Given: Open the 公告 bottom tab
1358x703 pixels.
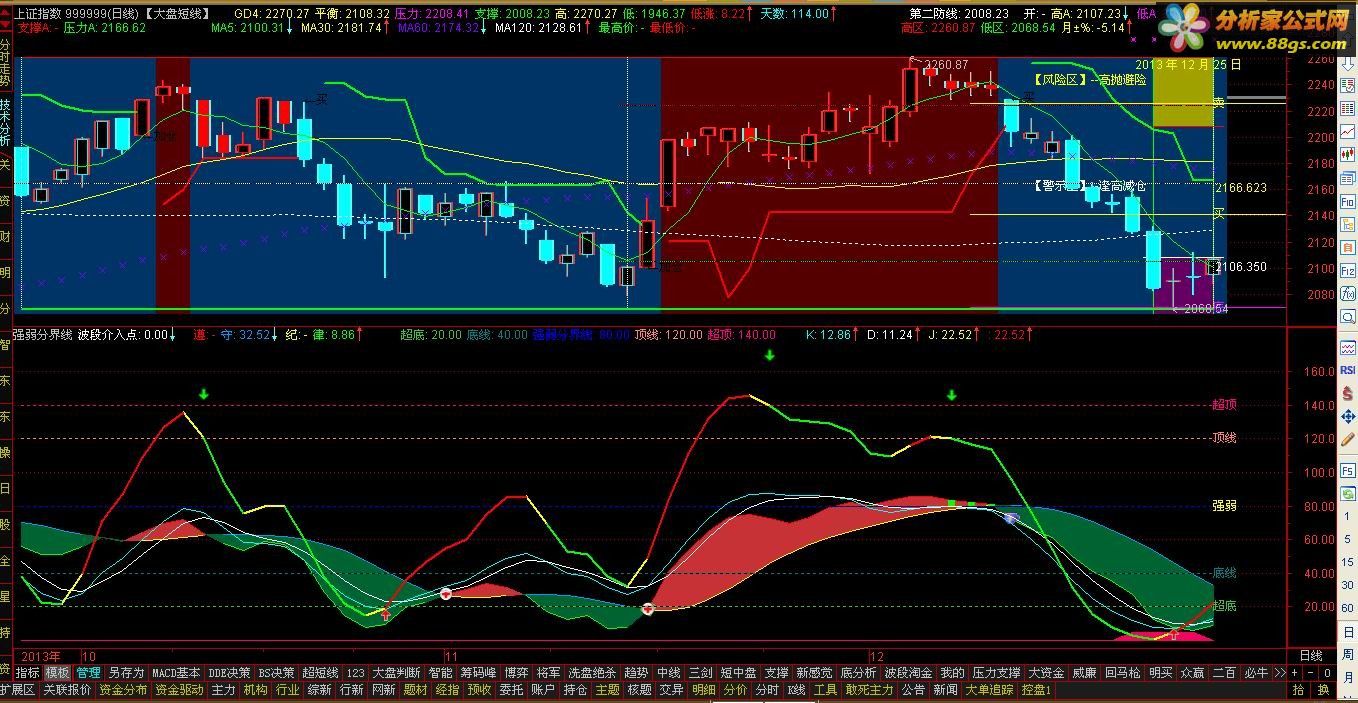Looking at the screenshot, I should pyautogui.click(x=913, y=690).
